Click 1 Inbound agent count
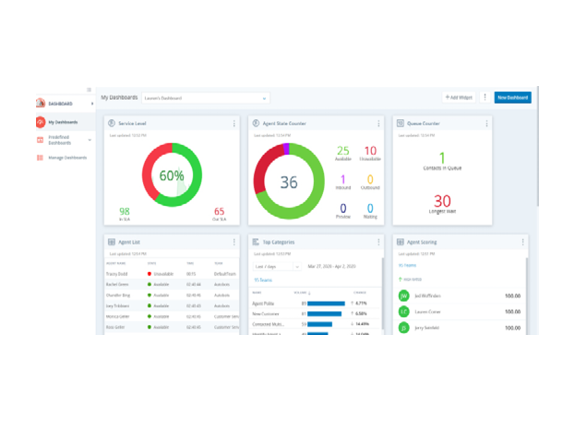This screenshot has height=432, width=575. pos(343,179)
